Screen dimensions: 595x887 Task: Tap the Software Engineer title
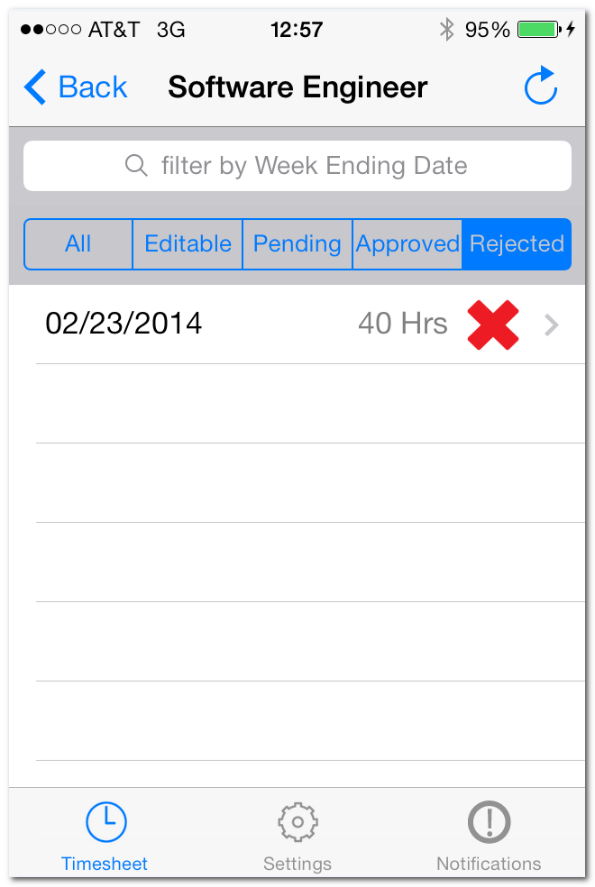[x=298, y=88]
